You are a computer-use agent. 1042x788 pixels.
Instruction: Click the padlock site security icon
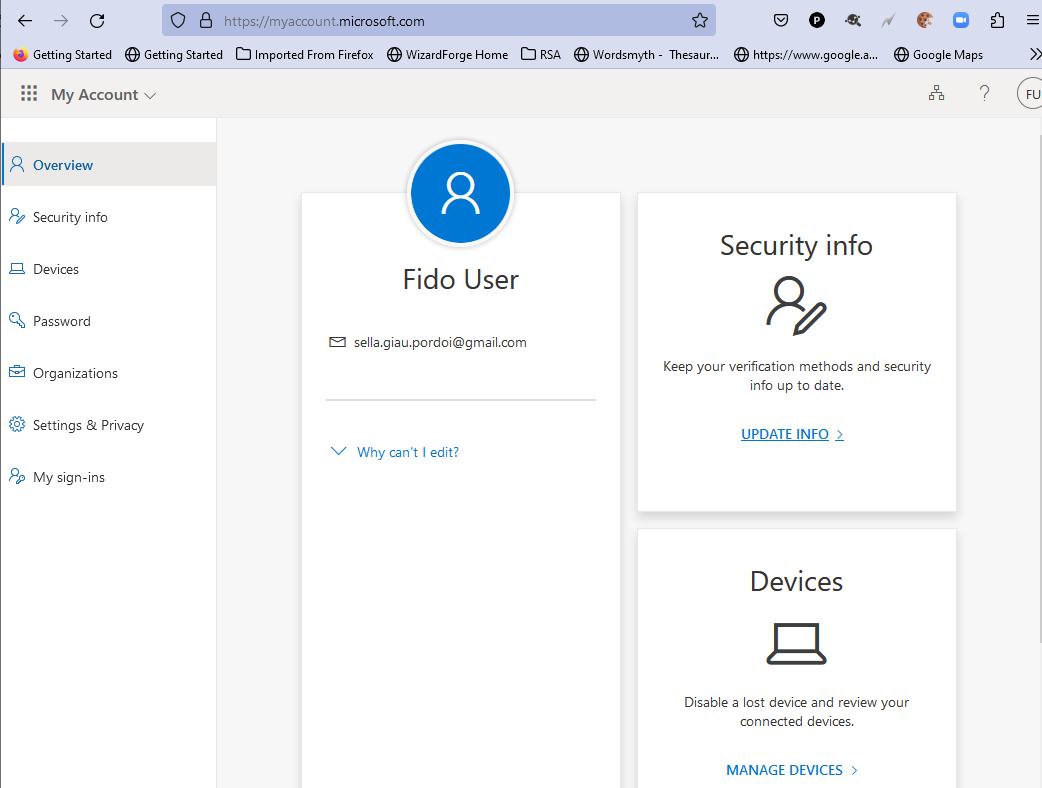pyautogui.click(x=206, y=21)
